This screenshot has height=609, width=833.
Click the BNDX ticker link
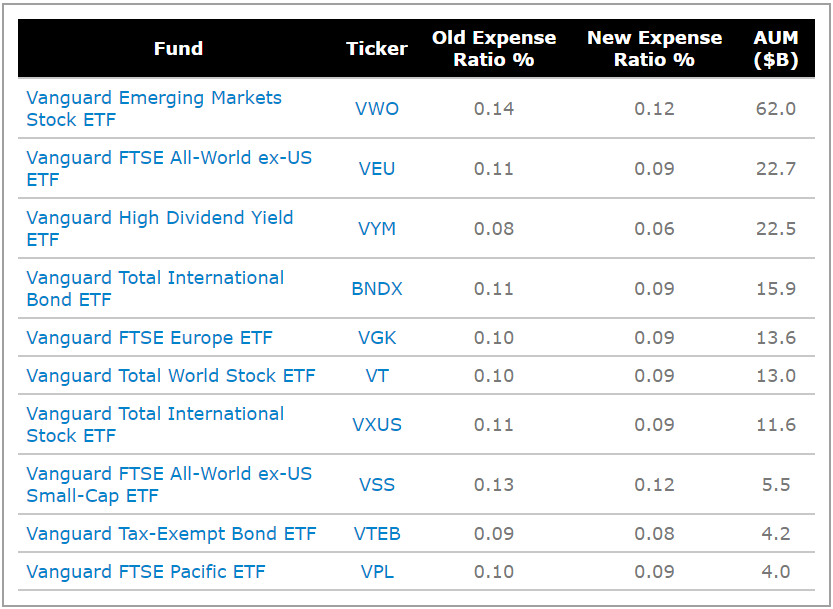point(377,289)
